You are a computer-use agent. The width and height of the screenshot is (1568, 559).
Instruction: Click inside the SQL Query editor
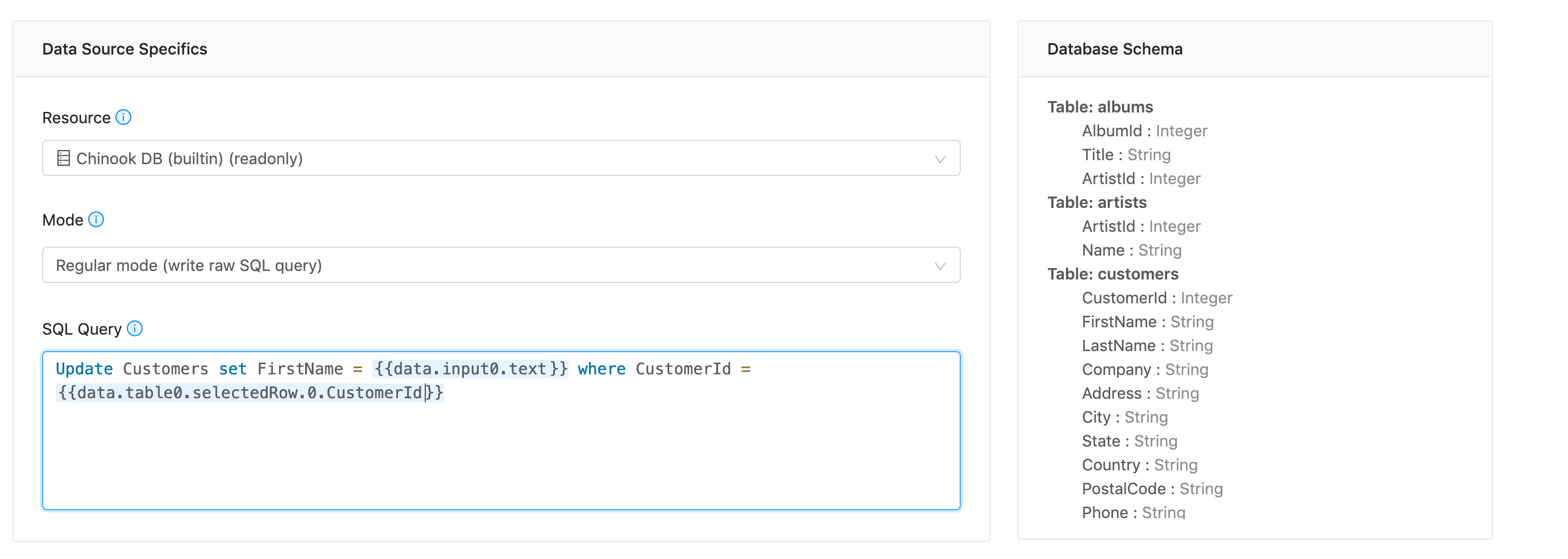[x=501, y=430]
